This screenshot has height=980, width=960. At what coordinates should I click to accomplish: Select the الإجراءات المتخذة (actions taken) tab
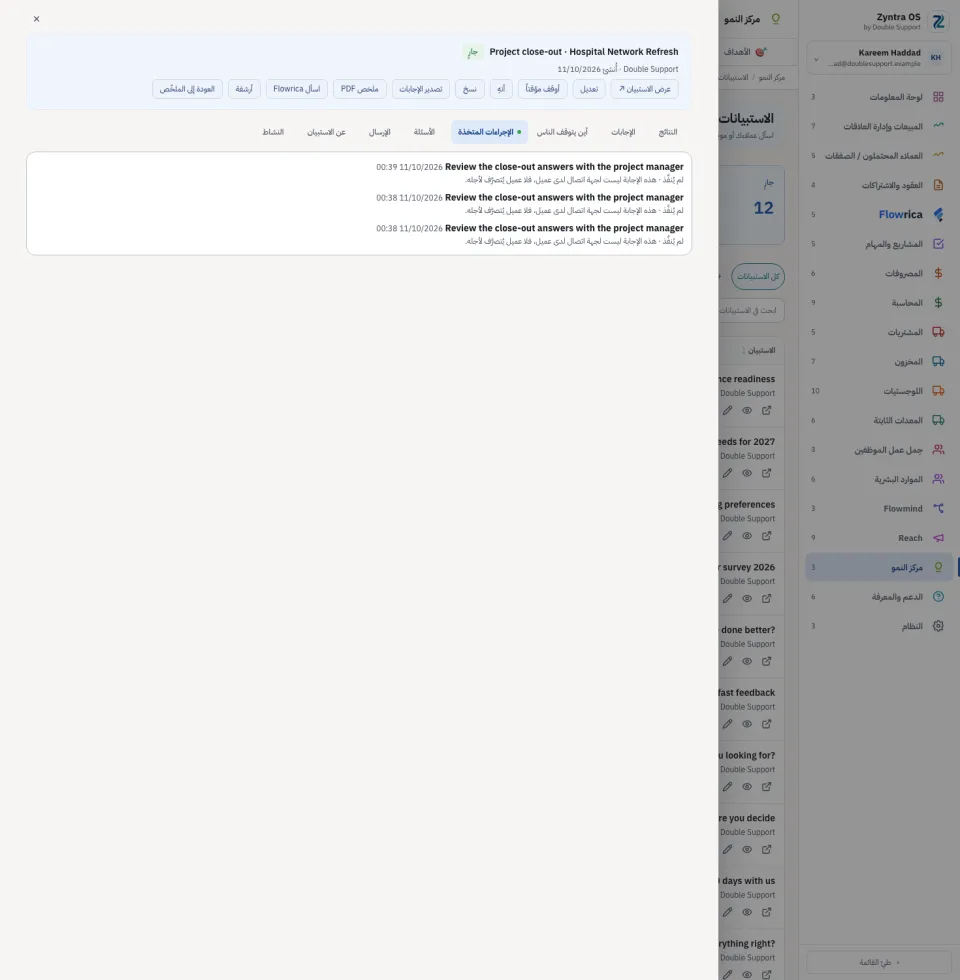click(x=489, y=132)
